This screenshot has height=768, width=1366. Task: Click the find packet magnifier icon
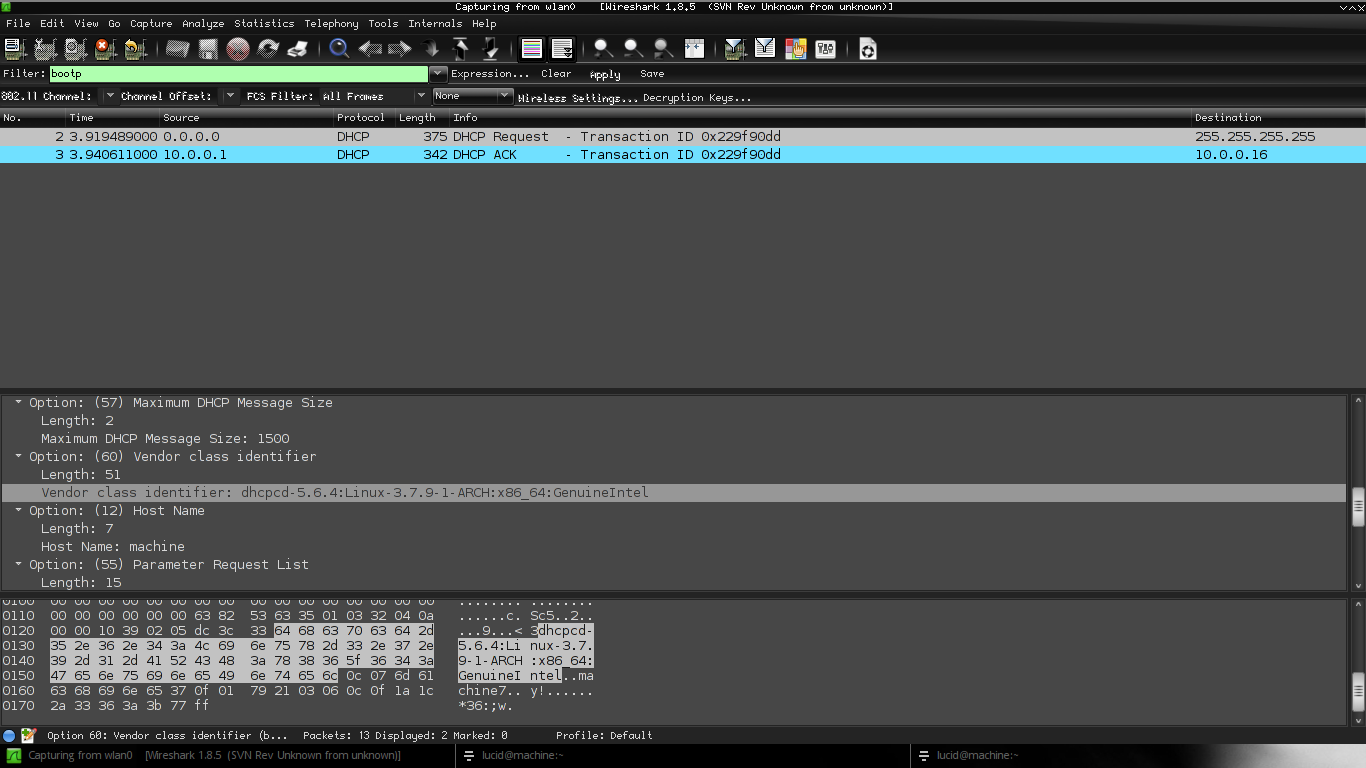click(339, 48)
